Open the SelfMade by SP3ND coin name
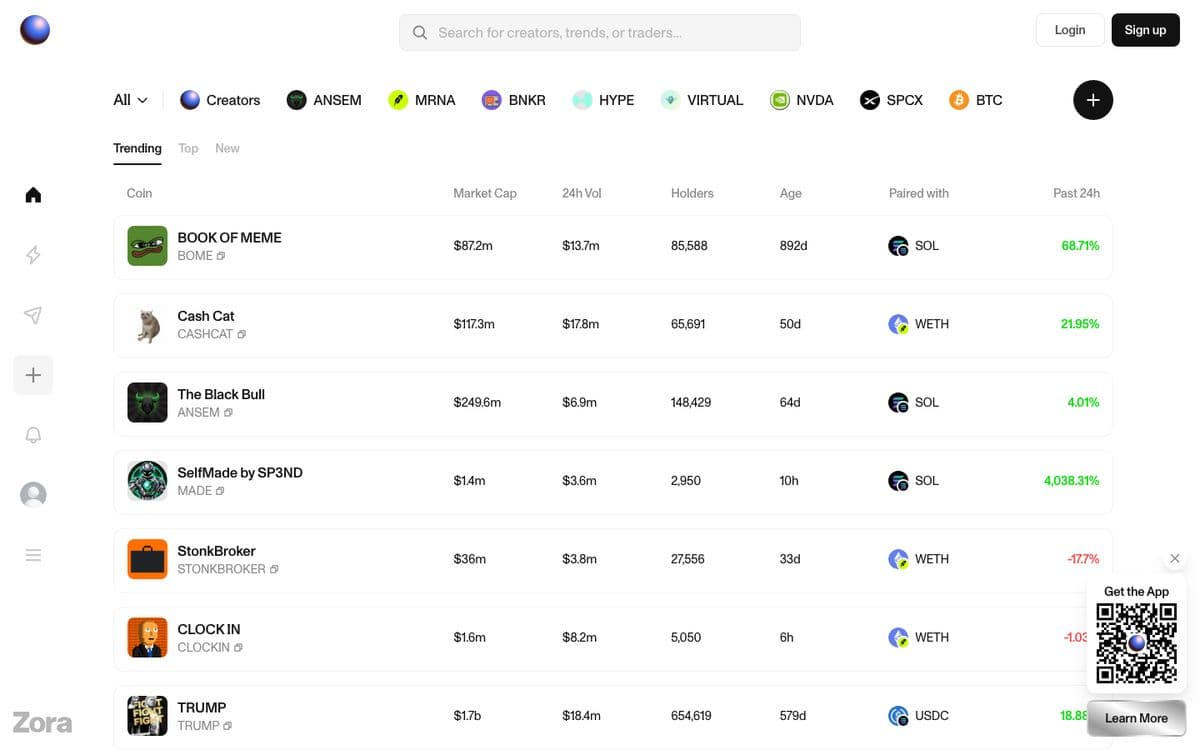Image resolution: width=1200 pixels, height=750 pixels. 240,472
